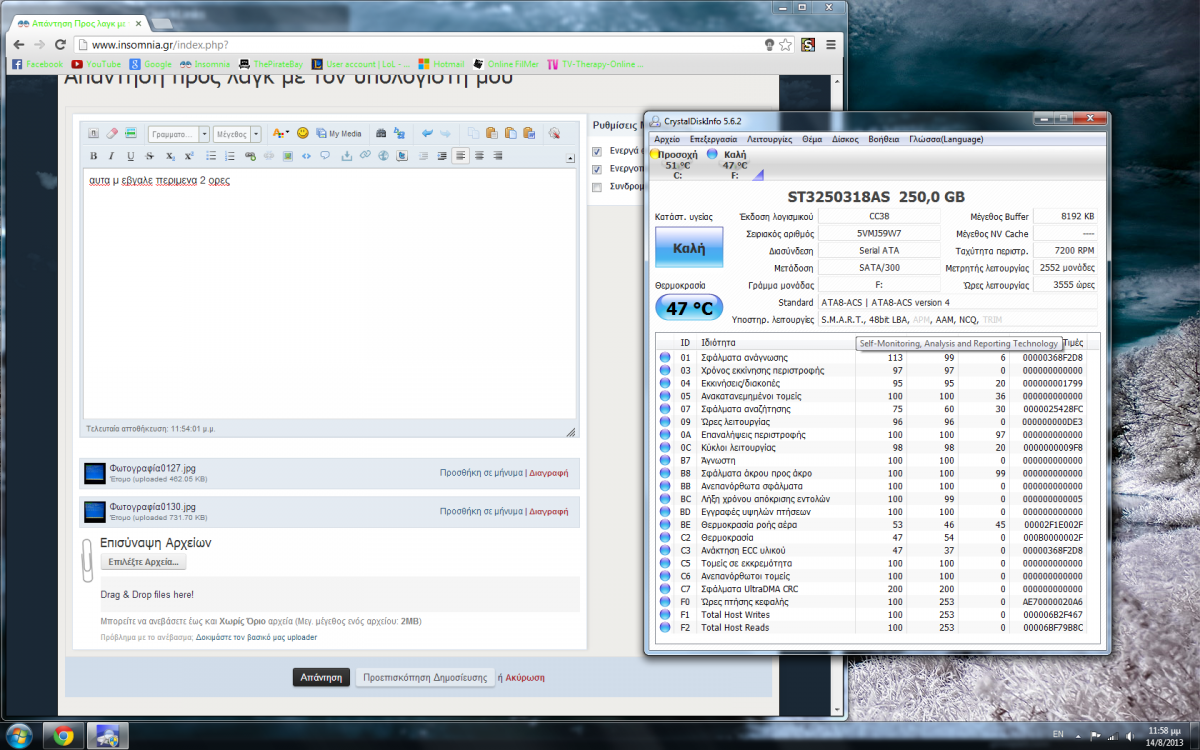Toggle bold formatting in the reply editor
Screen dimensions: 1200x750
point(93,156)
